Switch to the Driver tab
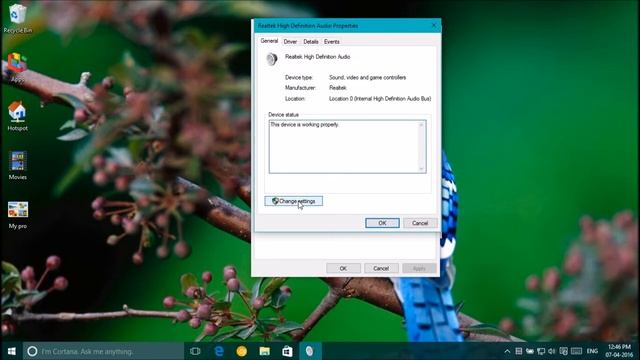The image size is (640, 360). (x=290, y=42)
